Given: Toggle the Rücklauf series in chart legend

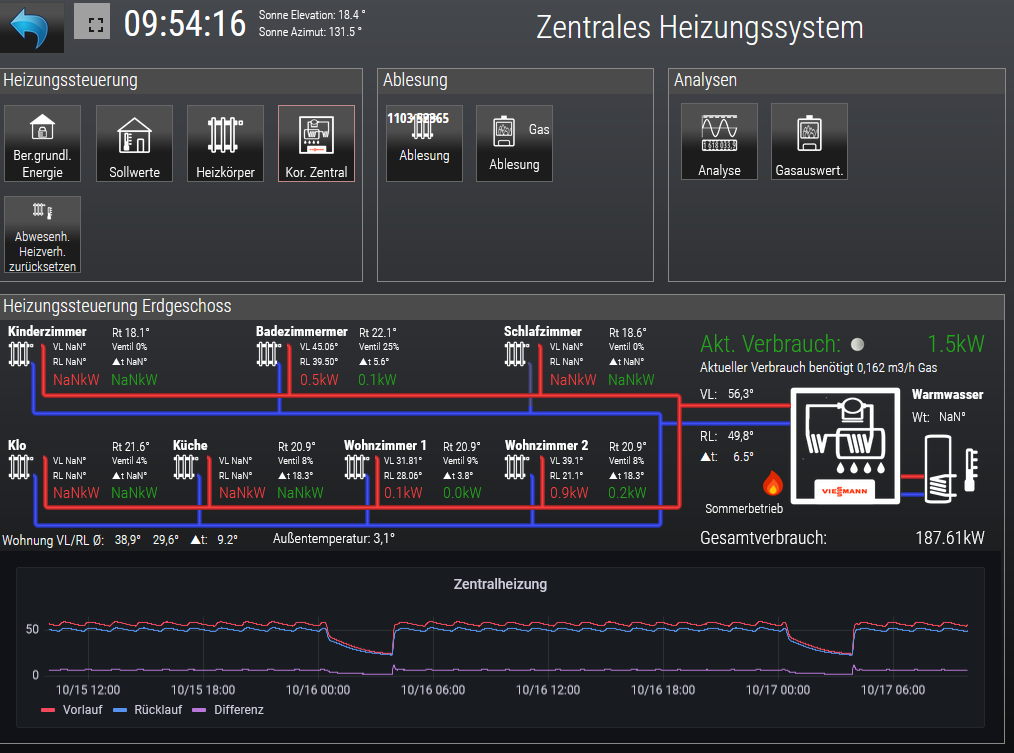Looking at the screenshot, I should (147, 710).
